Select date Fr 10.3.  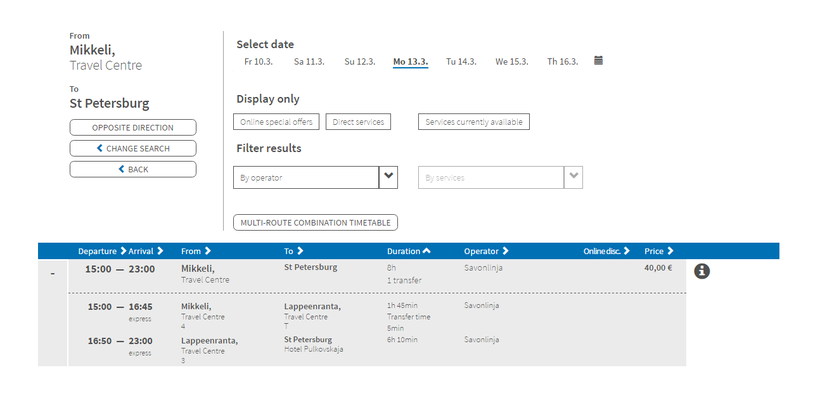[258, 62]
